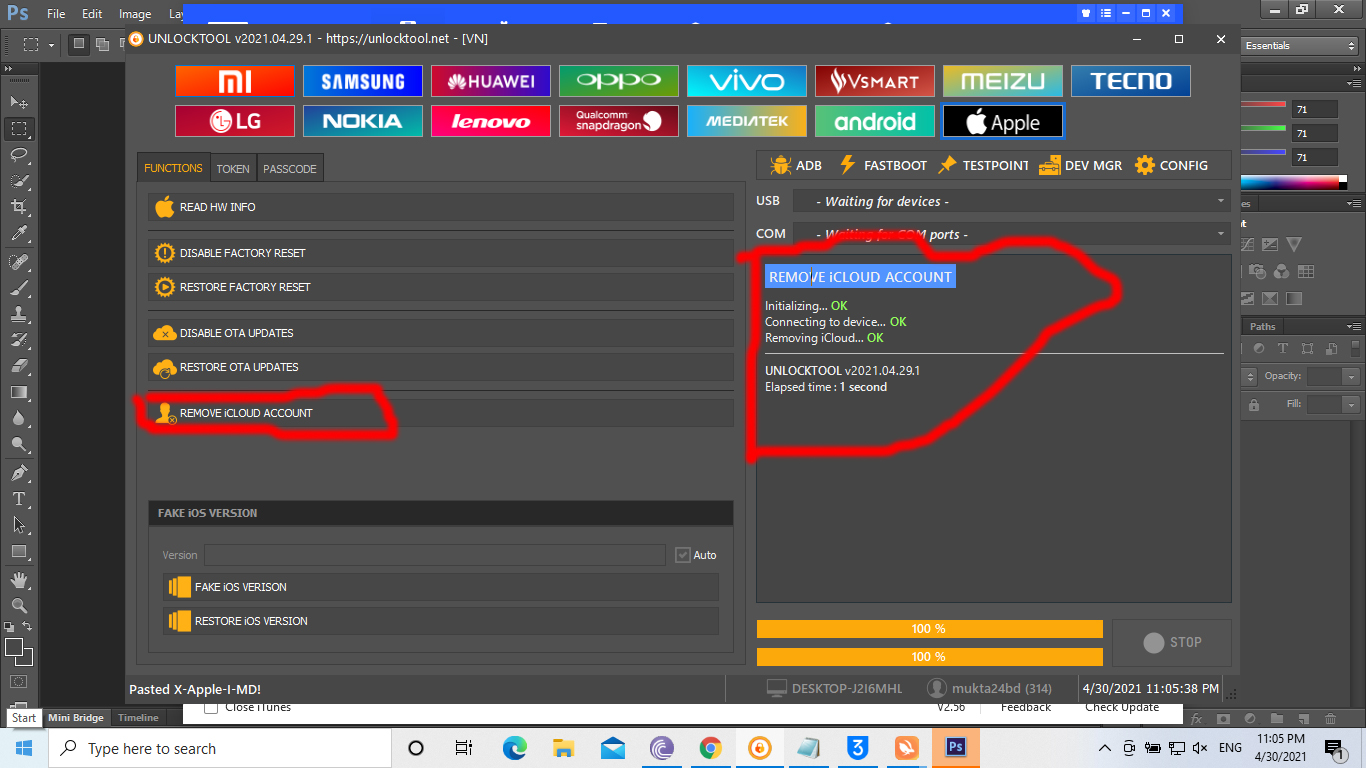Select Photoshop Eraser tool
Viewport: 1366px width, 768px height.
(19, 366)
